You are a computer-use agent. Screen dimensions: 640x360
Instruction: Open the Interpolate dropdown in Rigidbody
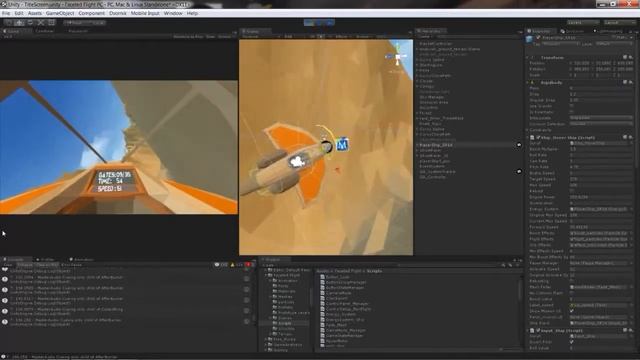click(x=601, y=118)
